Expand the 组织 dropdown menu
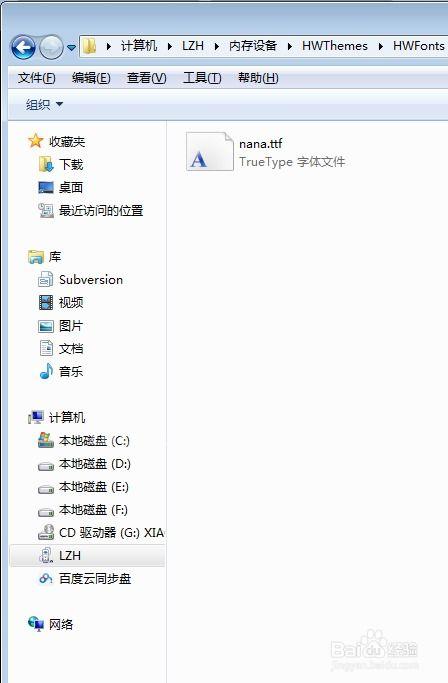 (44, 105)
